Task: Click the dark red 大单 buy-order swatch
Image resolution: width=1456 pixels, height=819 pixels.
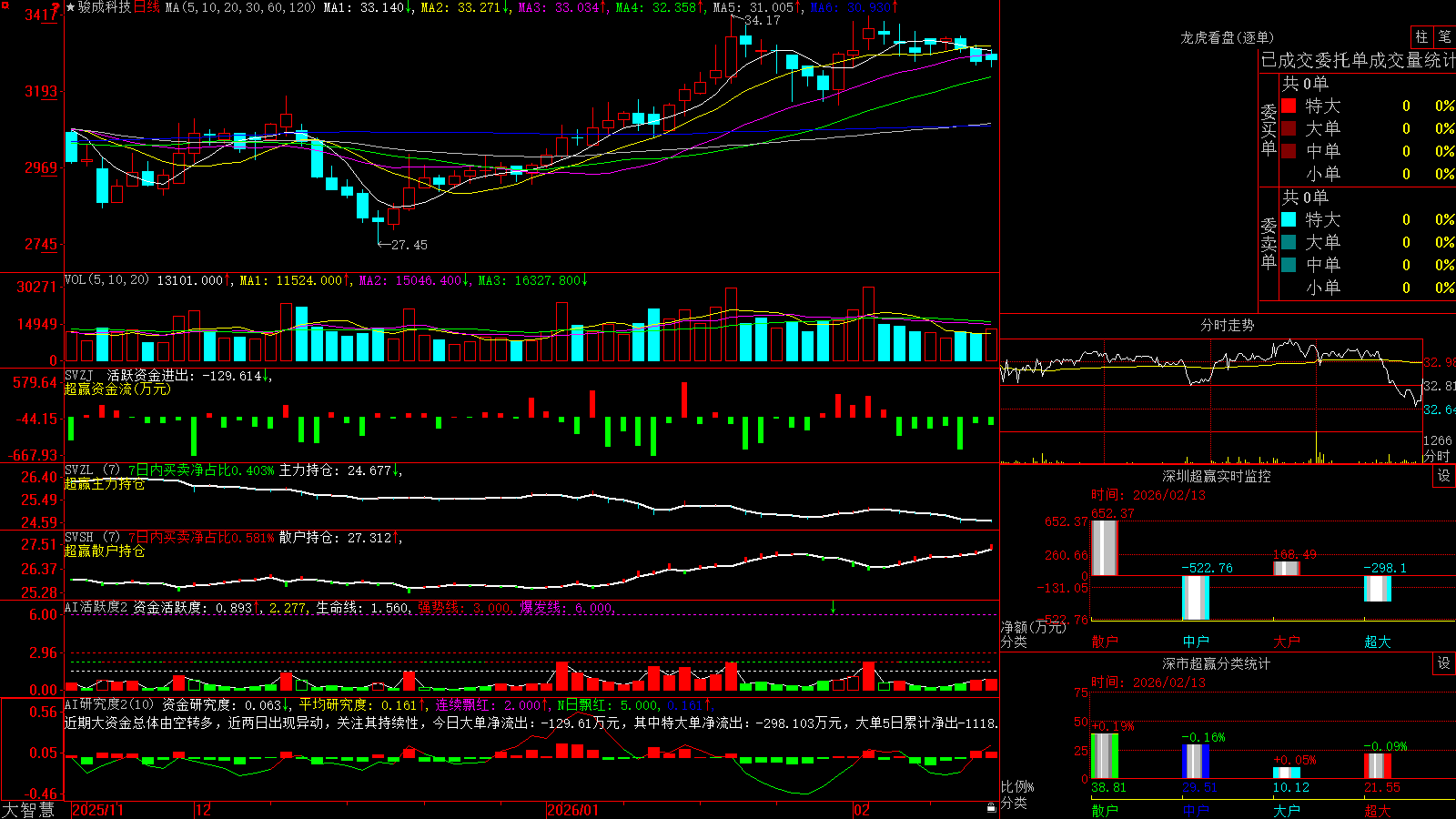Action: [x=1289, y=128]
